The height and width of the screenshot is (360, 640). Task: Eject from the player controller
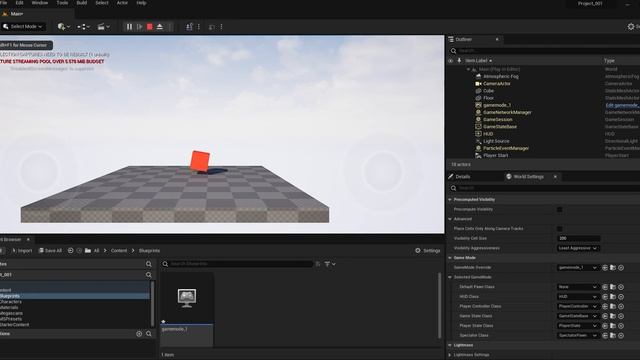(x=160, y=27)
